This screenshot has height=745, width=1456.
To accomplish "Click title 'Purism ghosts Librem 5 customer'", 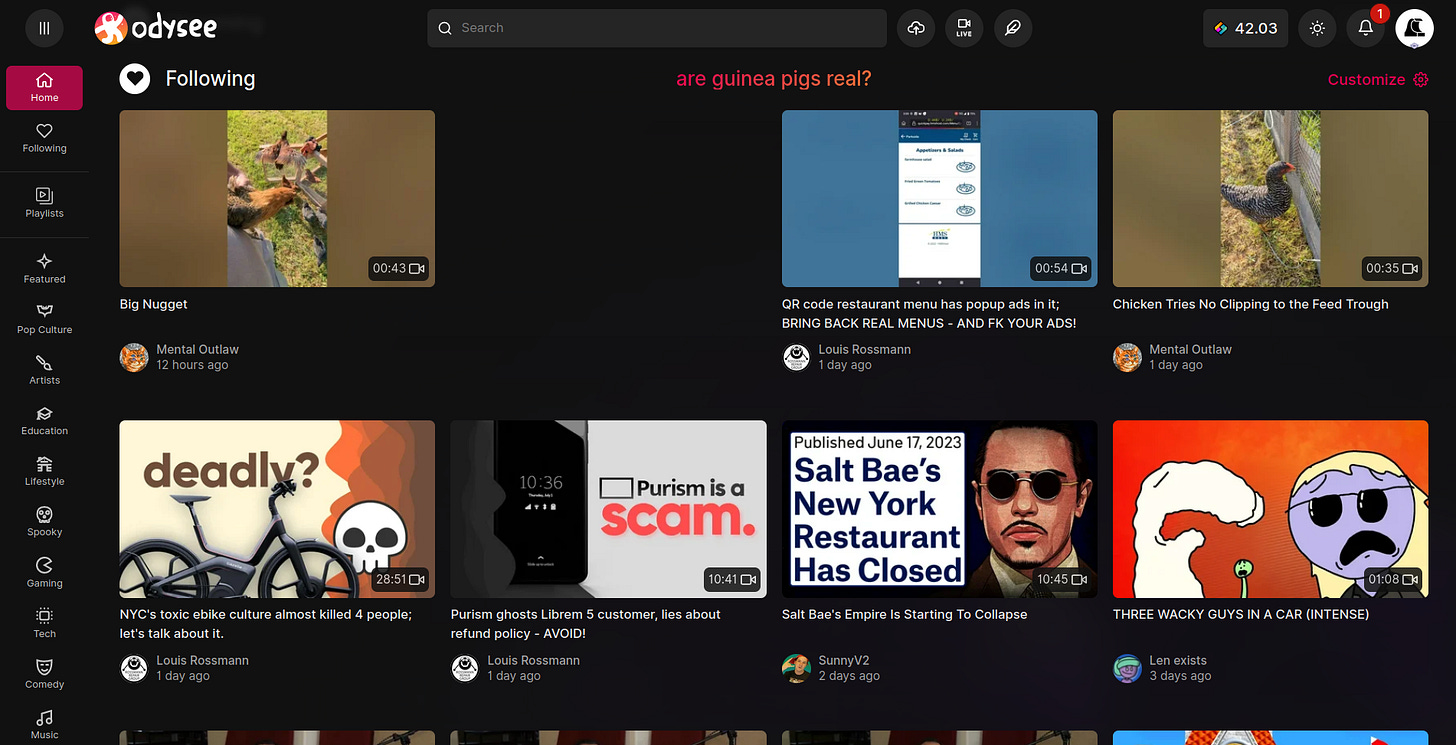I will 586,624.
